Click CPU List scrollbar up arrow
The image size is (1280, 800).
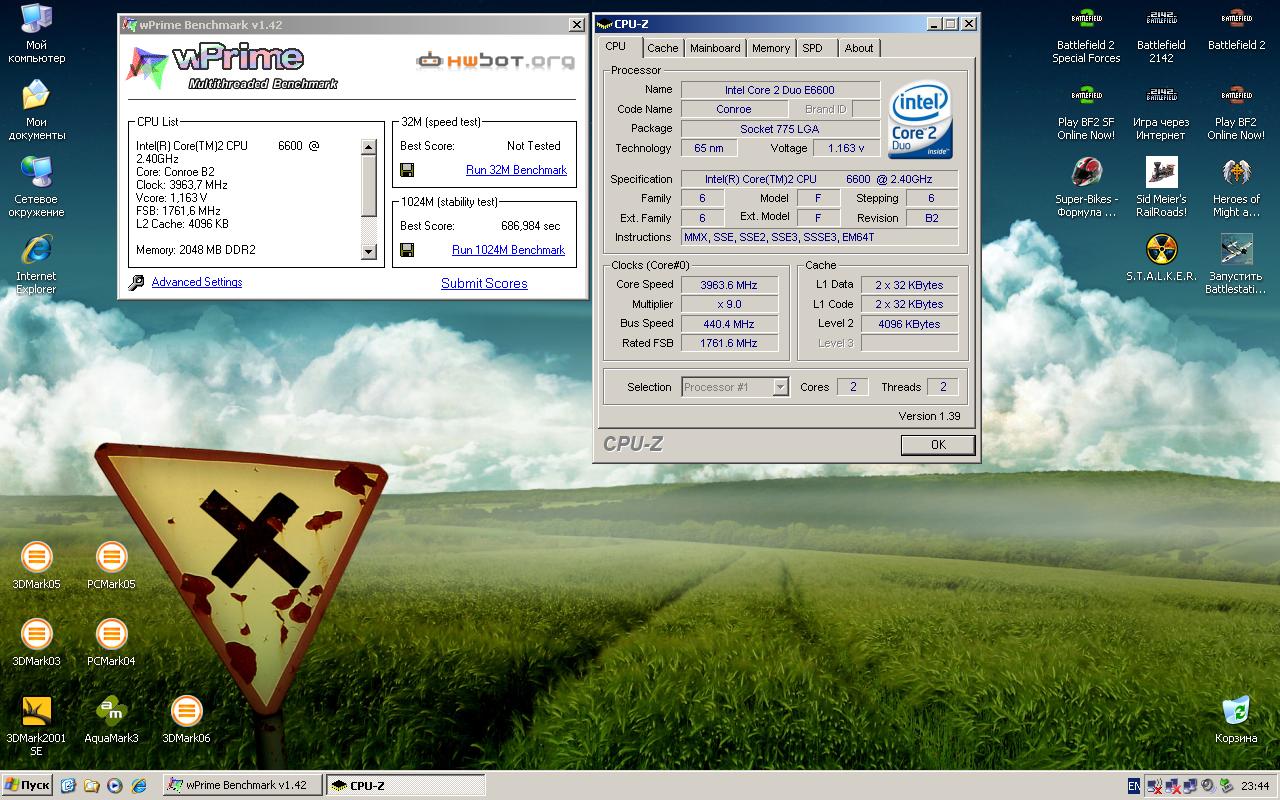pos(368,147)
